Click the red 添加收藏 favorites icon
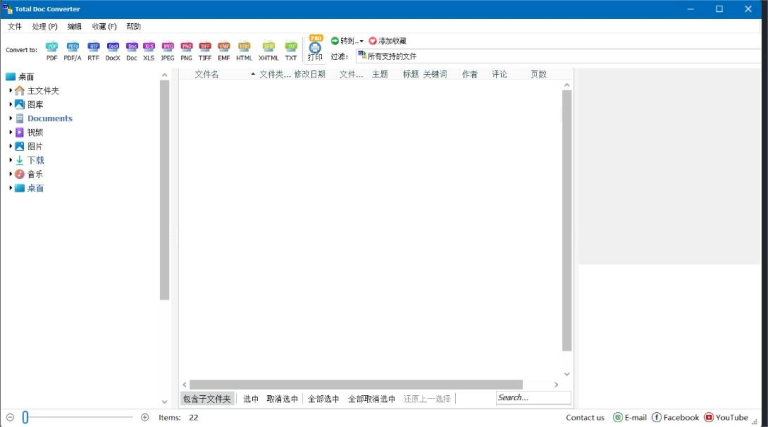Image resolution: width=768 pixels, height=427 pixels. pyautogui.click(x=372, y=41)
